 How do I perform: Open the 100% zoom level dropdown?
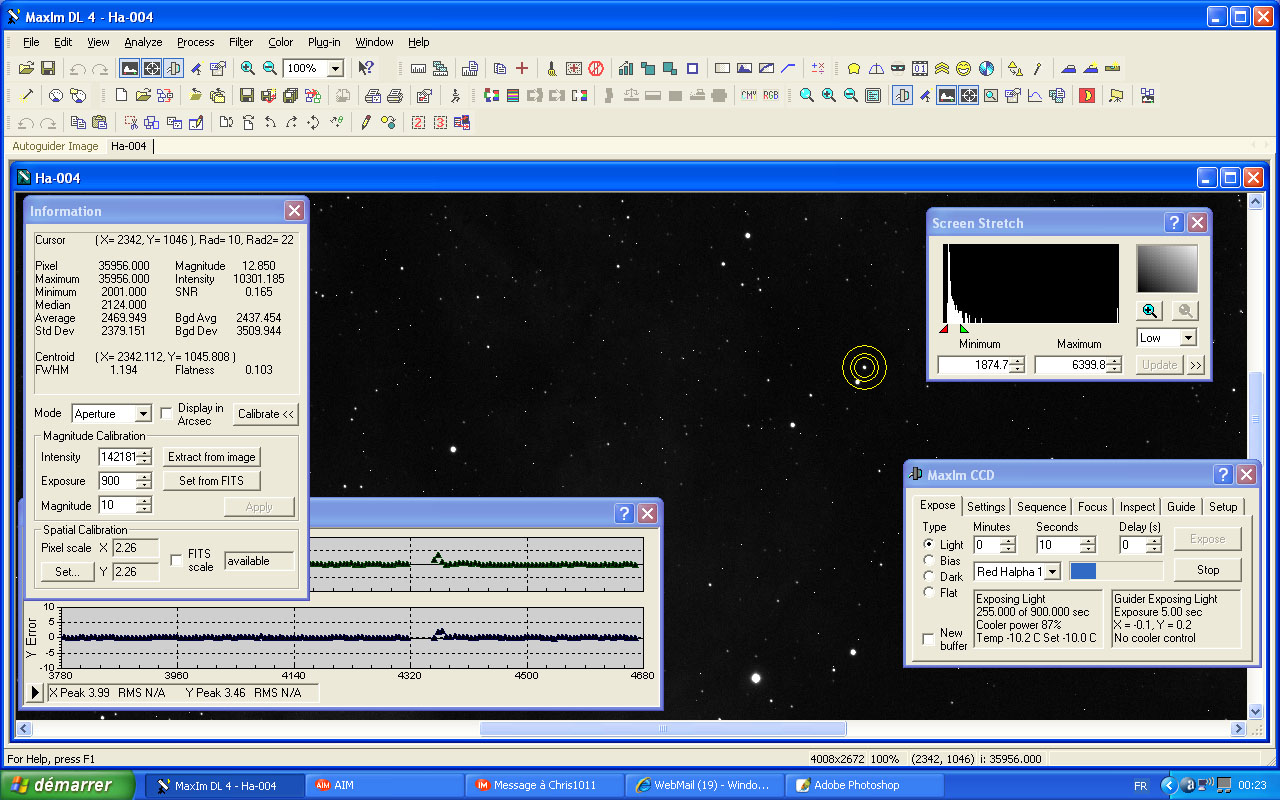coord(335,68)
